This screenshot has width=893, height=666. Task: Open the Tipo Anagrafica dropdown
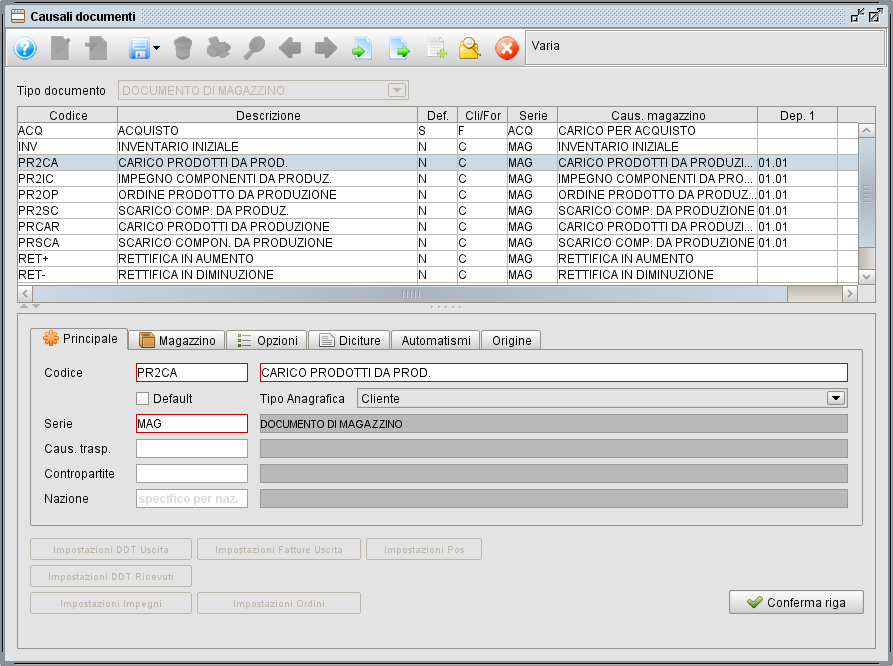tap(836, 397)
